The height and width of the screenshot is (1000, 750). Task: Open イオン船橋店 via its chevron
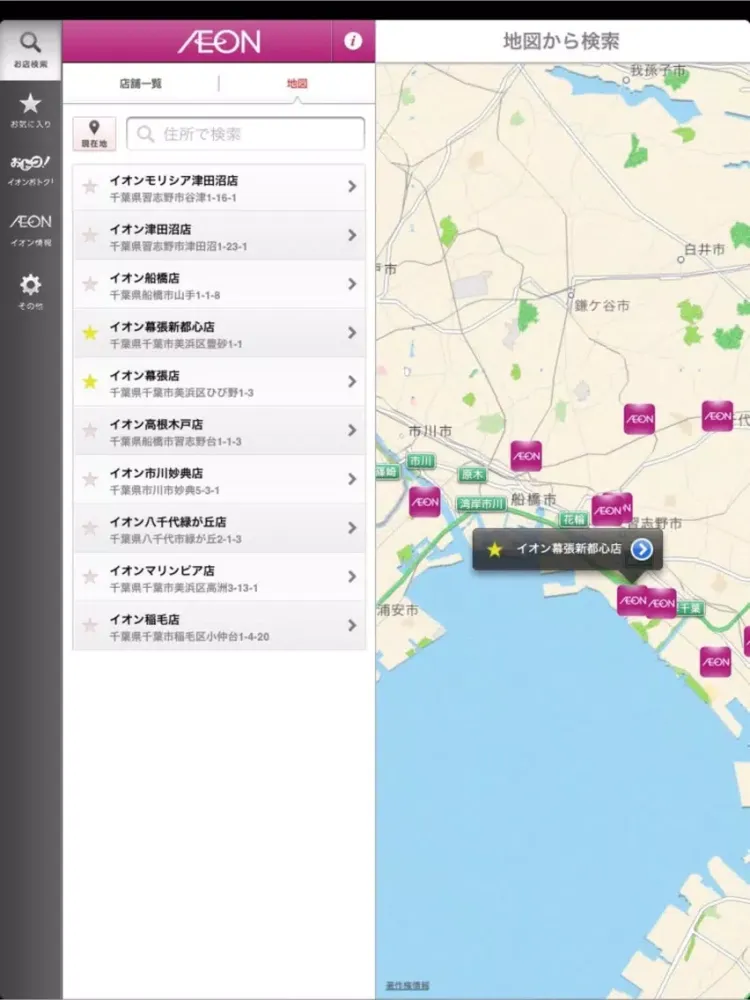click(352, 284)
